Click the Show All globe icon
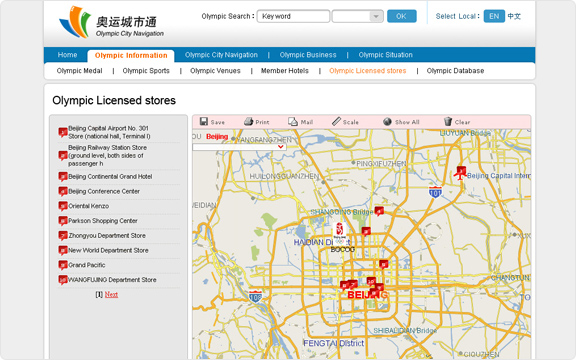Image resolution: width=576 pixels, height=360 pixels. click(x=387, y=122)
